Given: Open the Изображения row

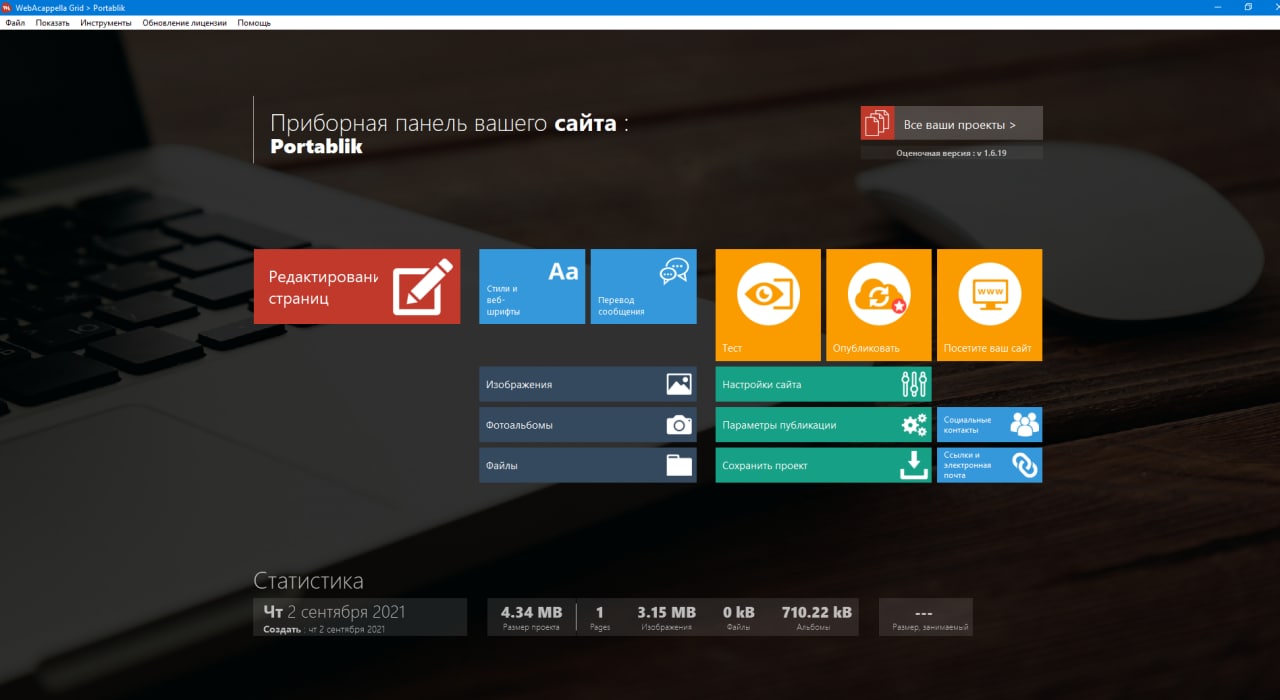Looking at the screenshot, I should [588, 384].
